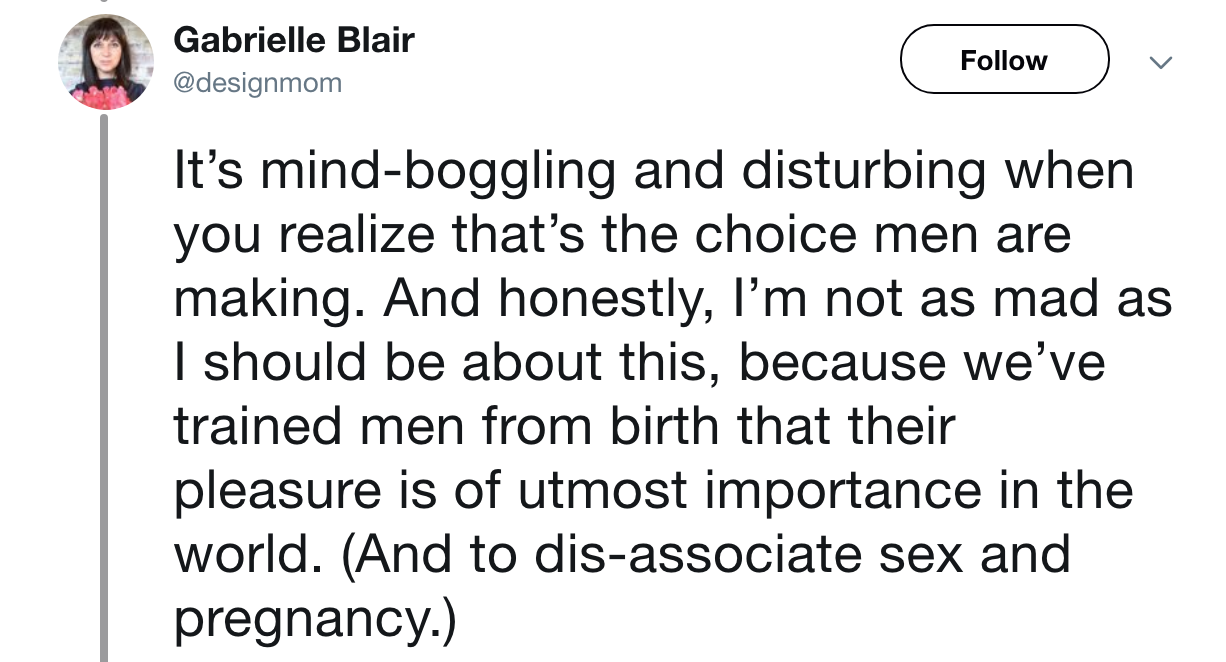Open the @designmom handle link
This screenshot has height=662, width=1226.
(258, 84)
